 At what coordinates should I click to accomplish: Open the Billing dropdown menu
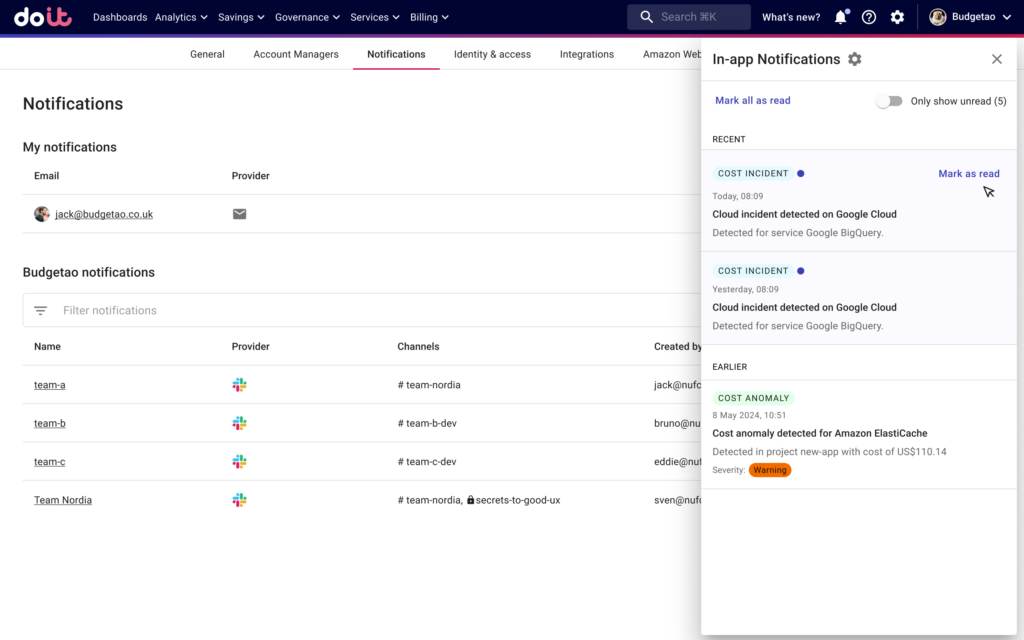[429, 17]
